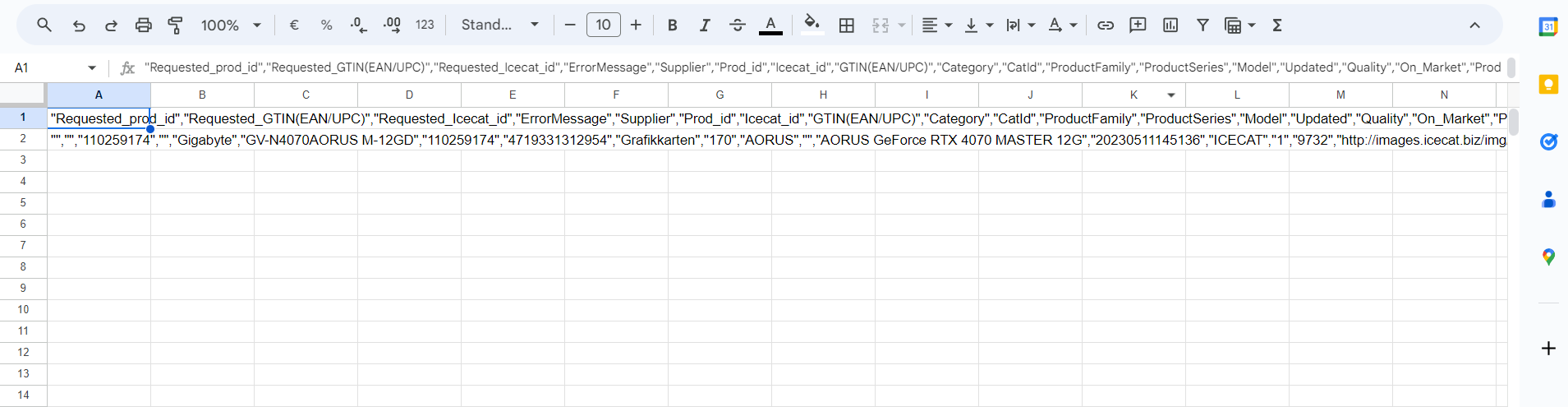The width and height of the screenshot is (1568, 407).
Task: Merge the selected cells
Action: coord(881,25)
